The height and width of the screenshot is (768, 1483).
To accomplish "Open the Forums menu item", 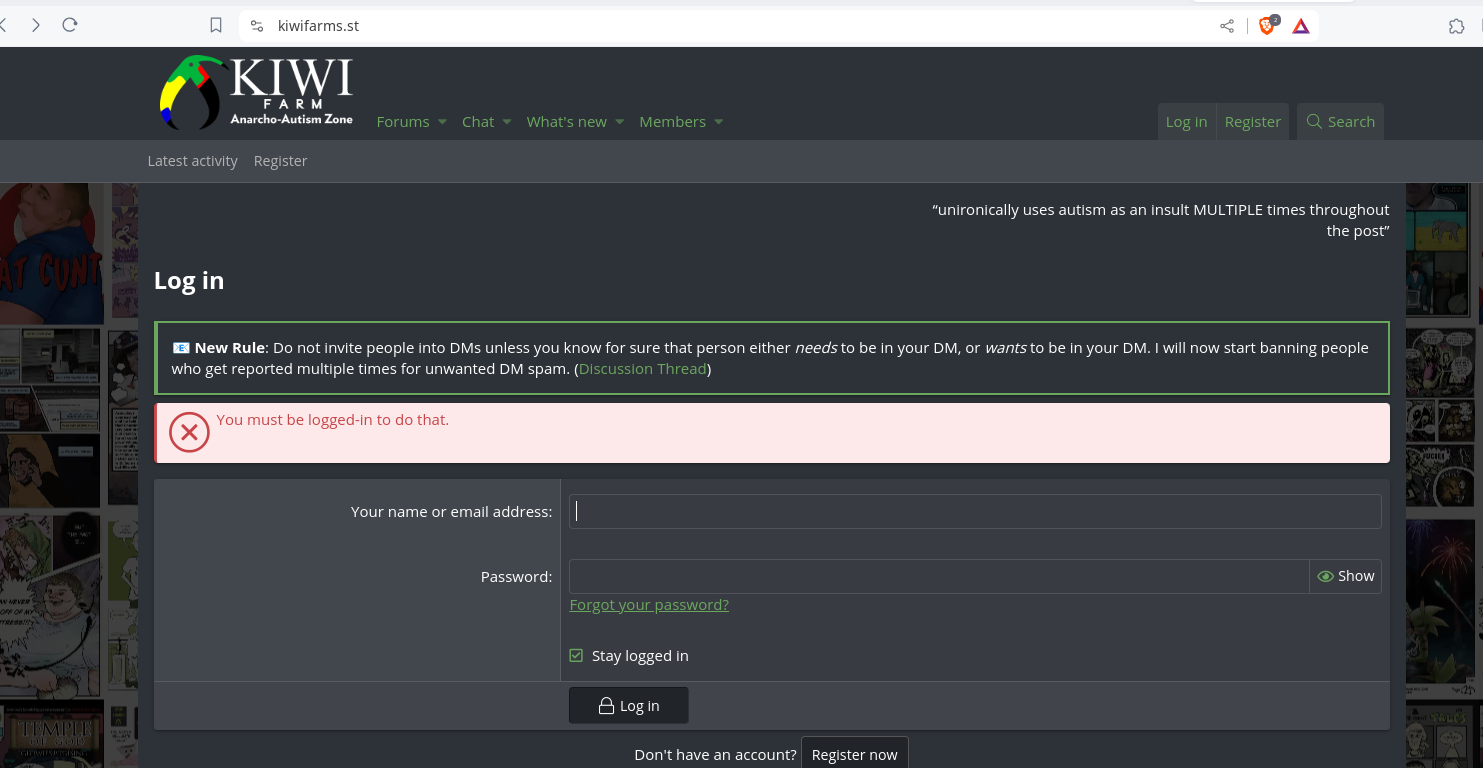I will [403, 122].
